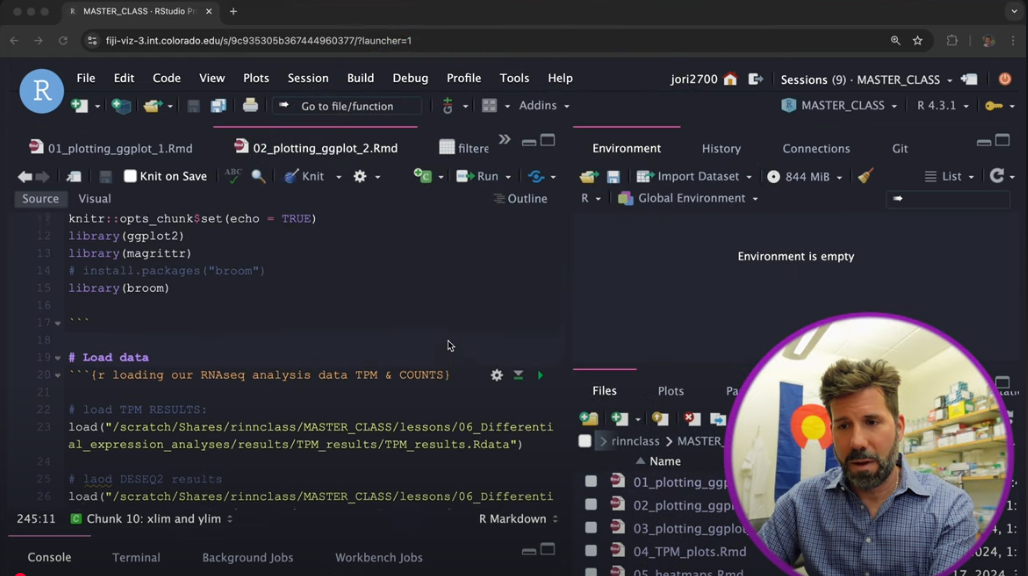Open the R 4.3.1 version dropdown
The height and width of the screenshot is (576, 1028).
942,106
